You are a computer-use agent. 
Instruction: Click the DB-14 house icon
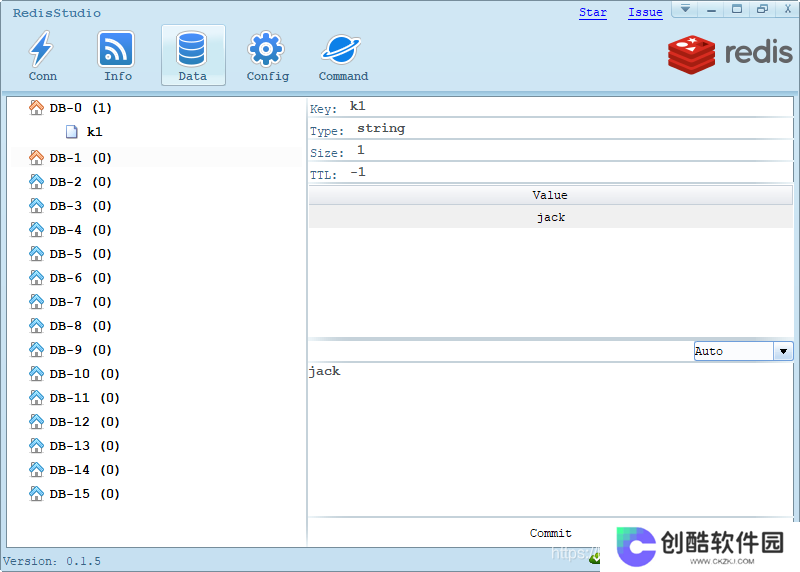click(x=36, y=469)
